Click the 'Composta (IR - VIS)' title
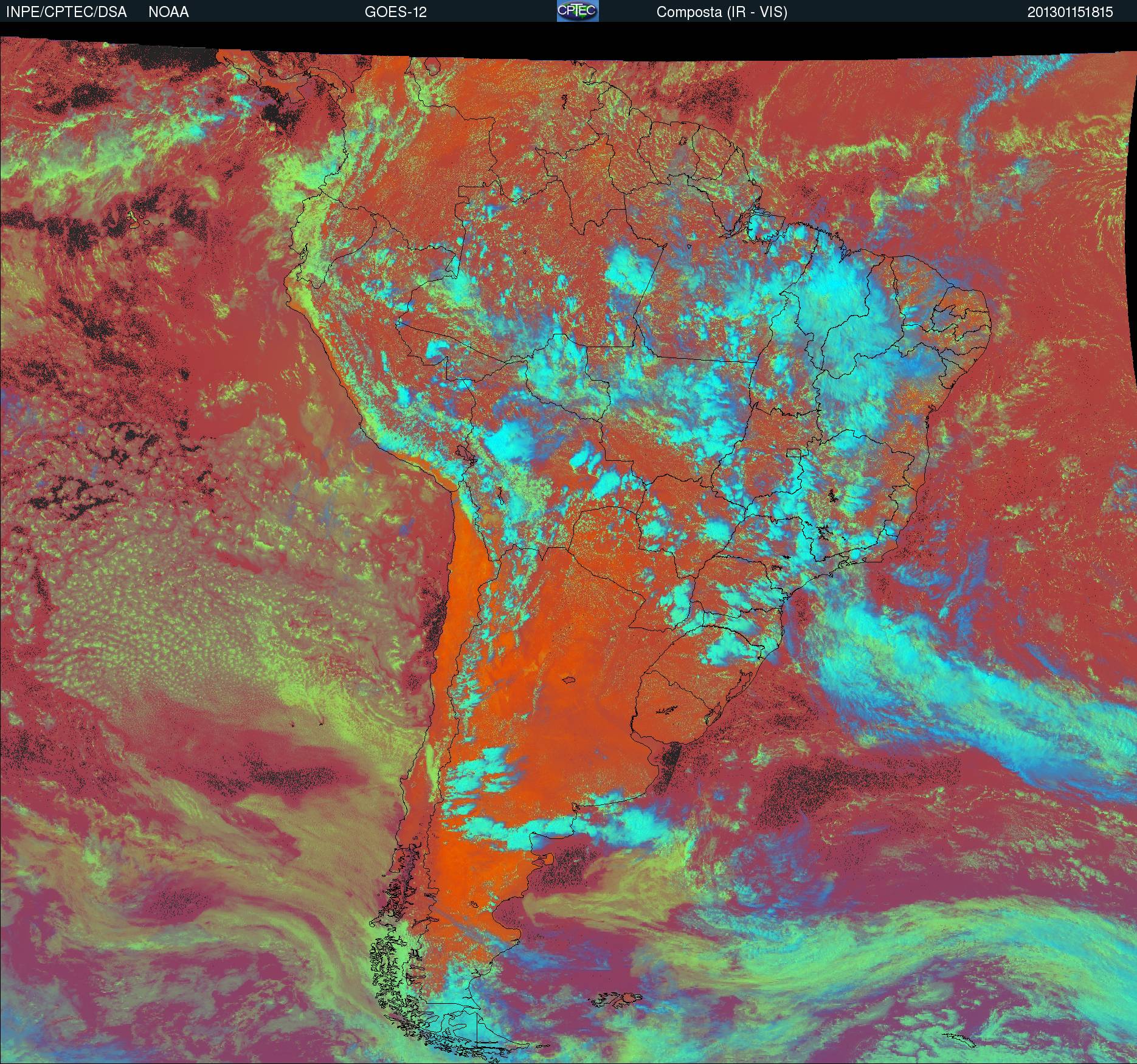Screen dimensions: 1137x1064 [x=722, y=12]
